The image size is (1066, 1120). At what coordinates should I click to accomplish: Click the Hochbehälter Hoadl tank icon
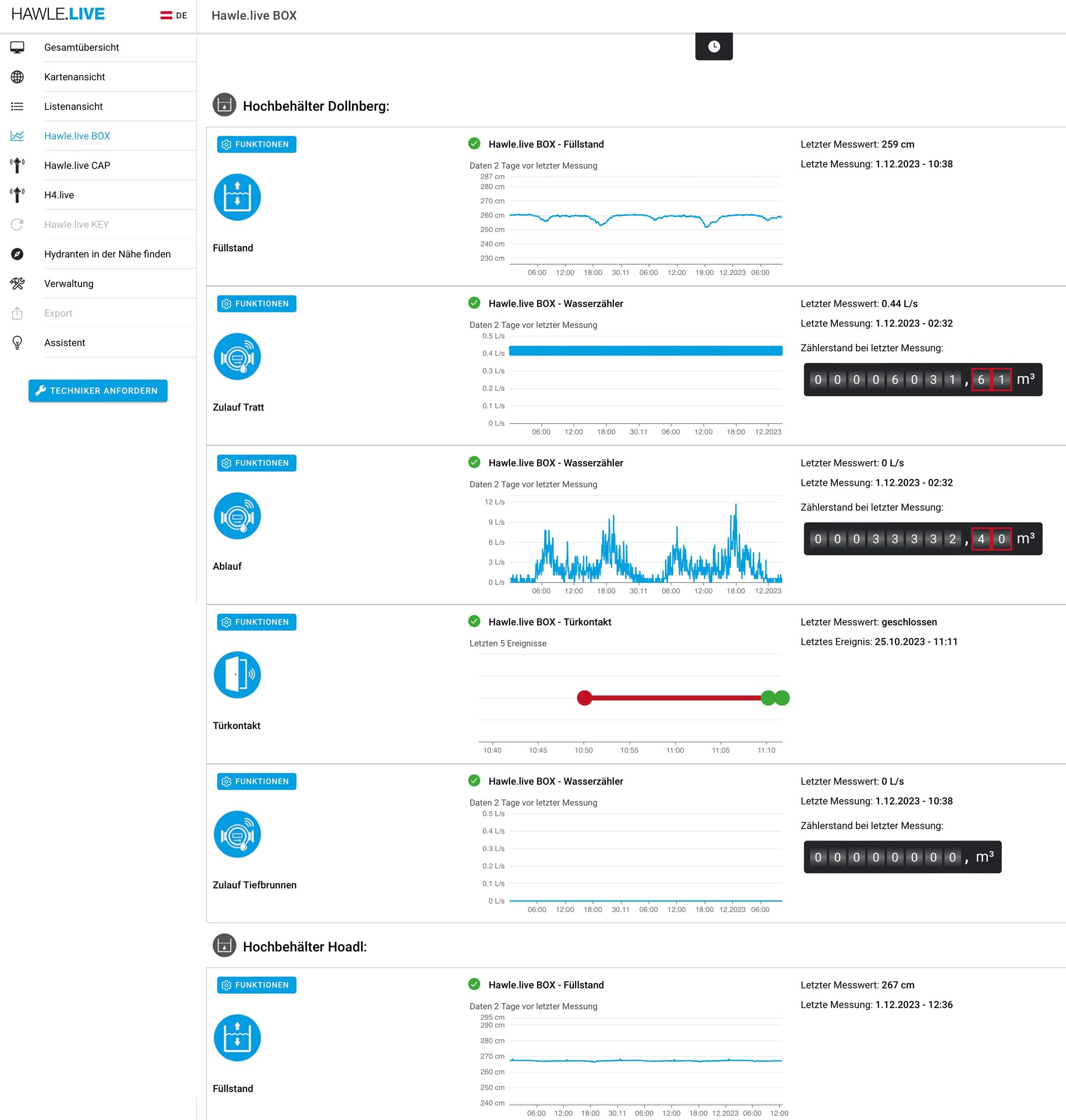tap(225, 945)
